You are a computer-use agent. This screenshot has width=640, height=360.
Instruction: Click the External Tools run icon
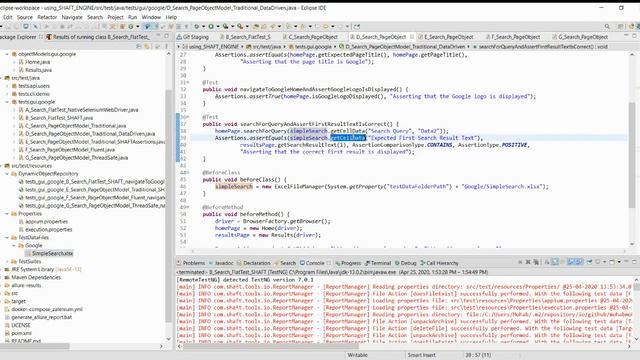(240, 26)
